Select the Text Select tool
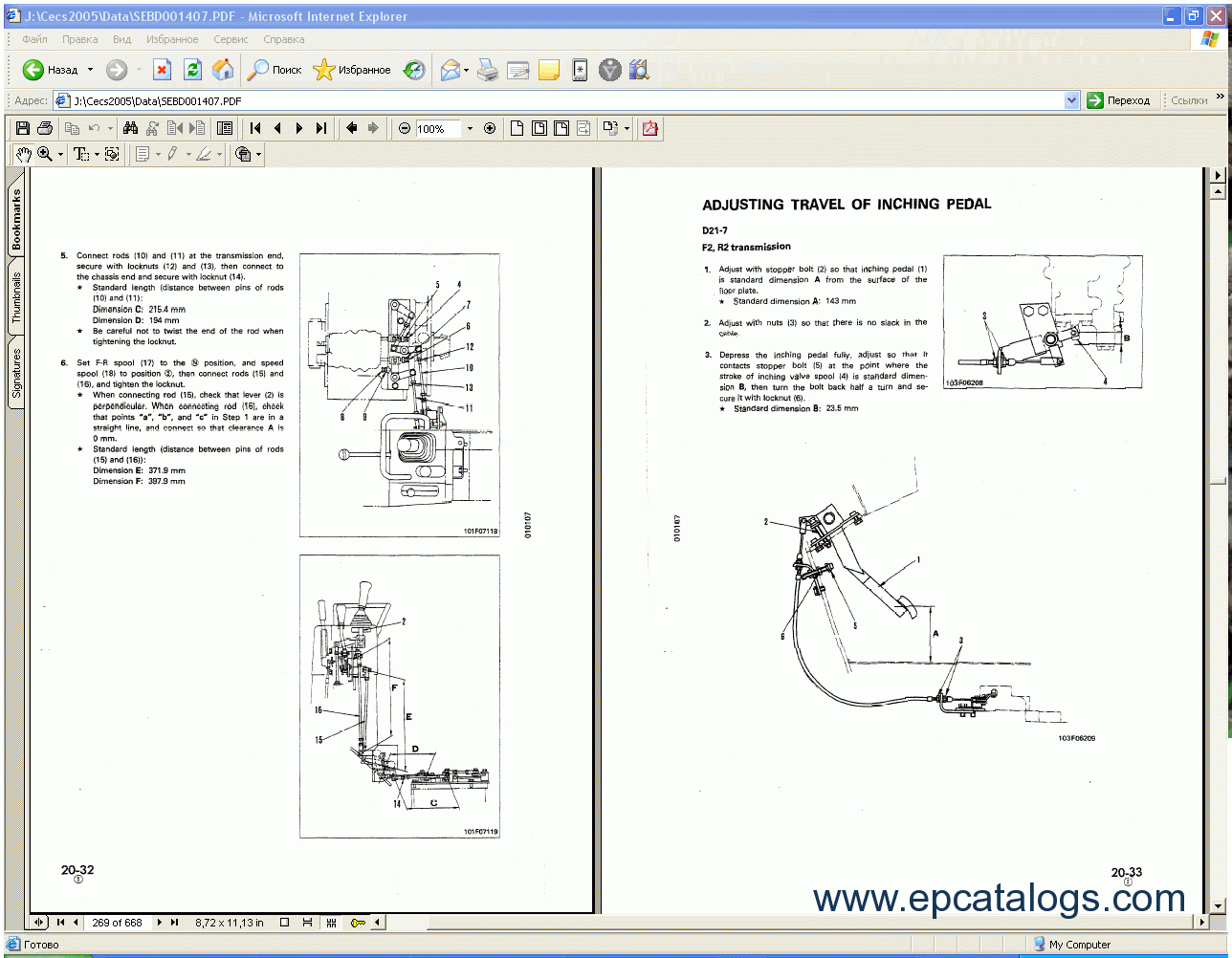Viewport: 1232px width, 958px height. coord(81,154)
